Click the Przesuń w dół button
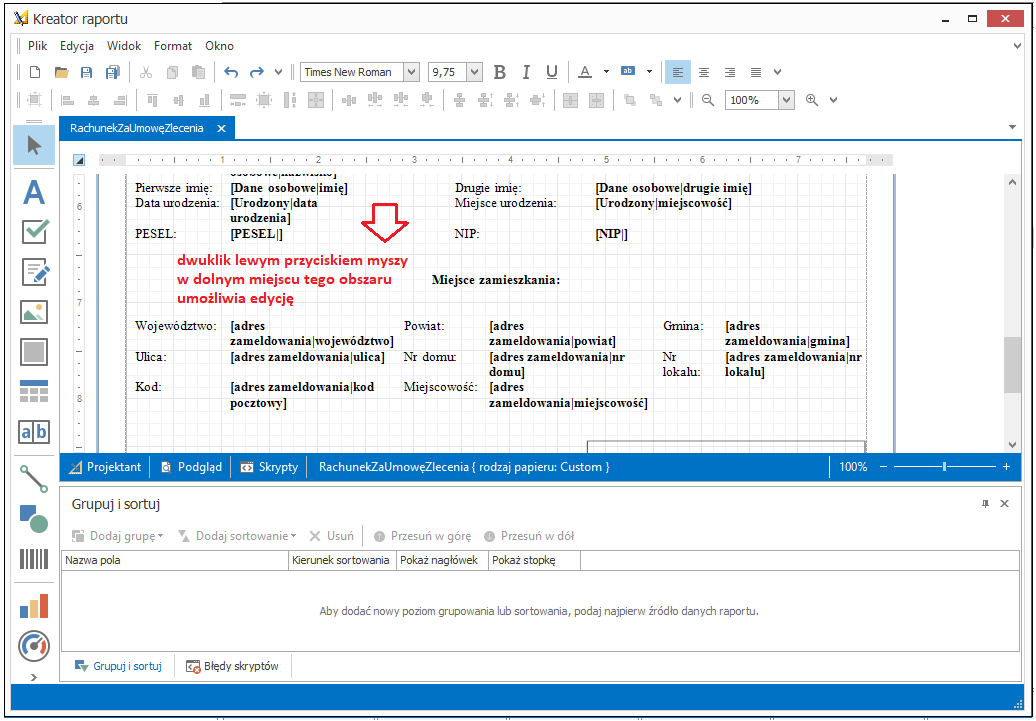Viewport: 1036px width, 721px height. [529, 536]
